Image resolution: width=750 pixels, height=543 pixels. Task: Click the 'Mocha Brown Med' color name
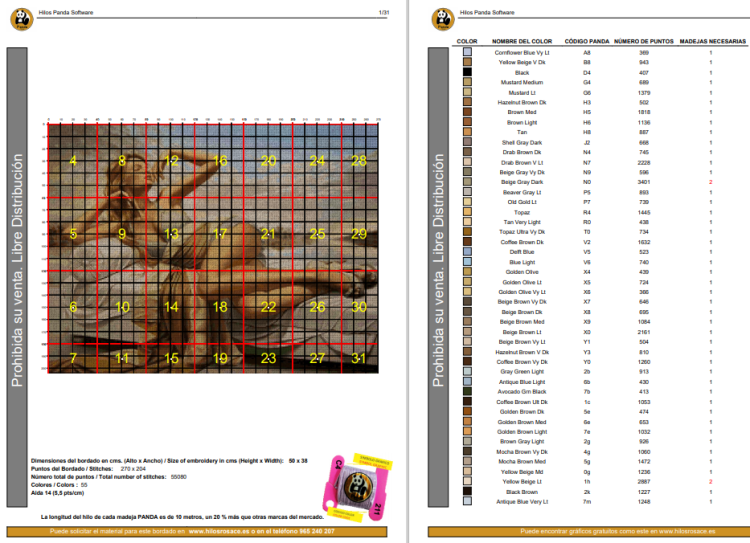pyautogui.click(x=522, y=461)
